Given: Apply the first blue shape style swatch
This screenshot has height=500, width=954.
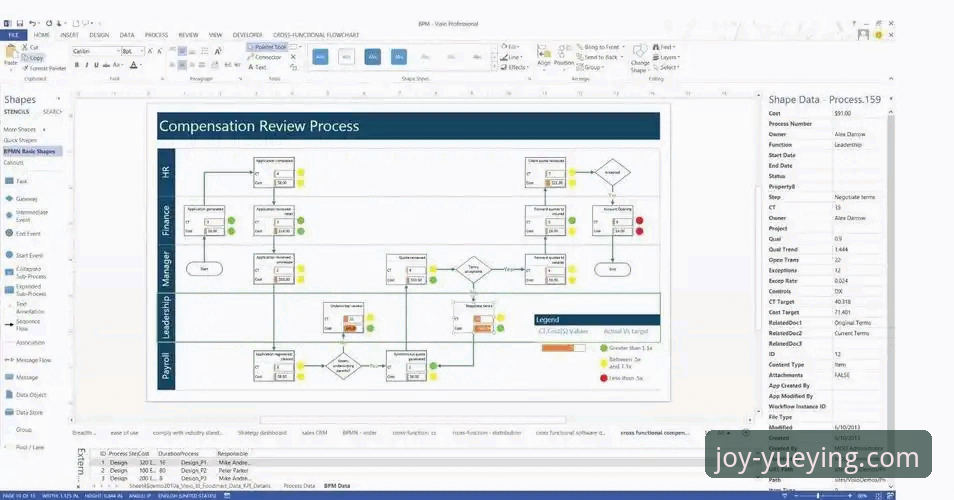Looking at the screenshot, I should point(321,57).
